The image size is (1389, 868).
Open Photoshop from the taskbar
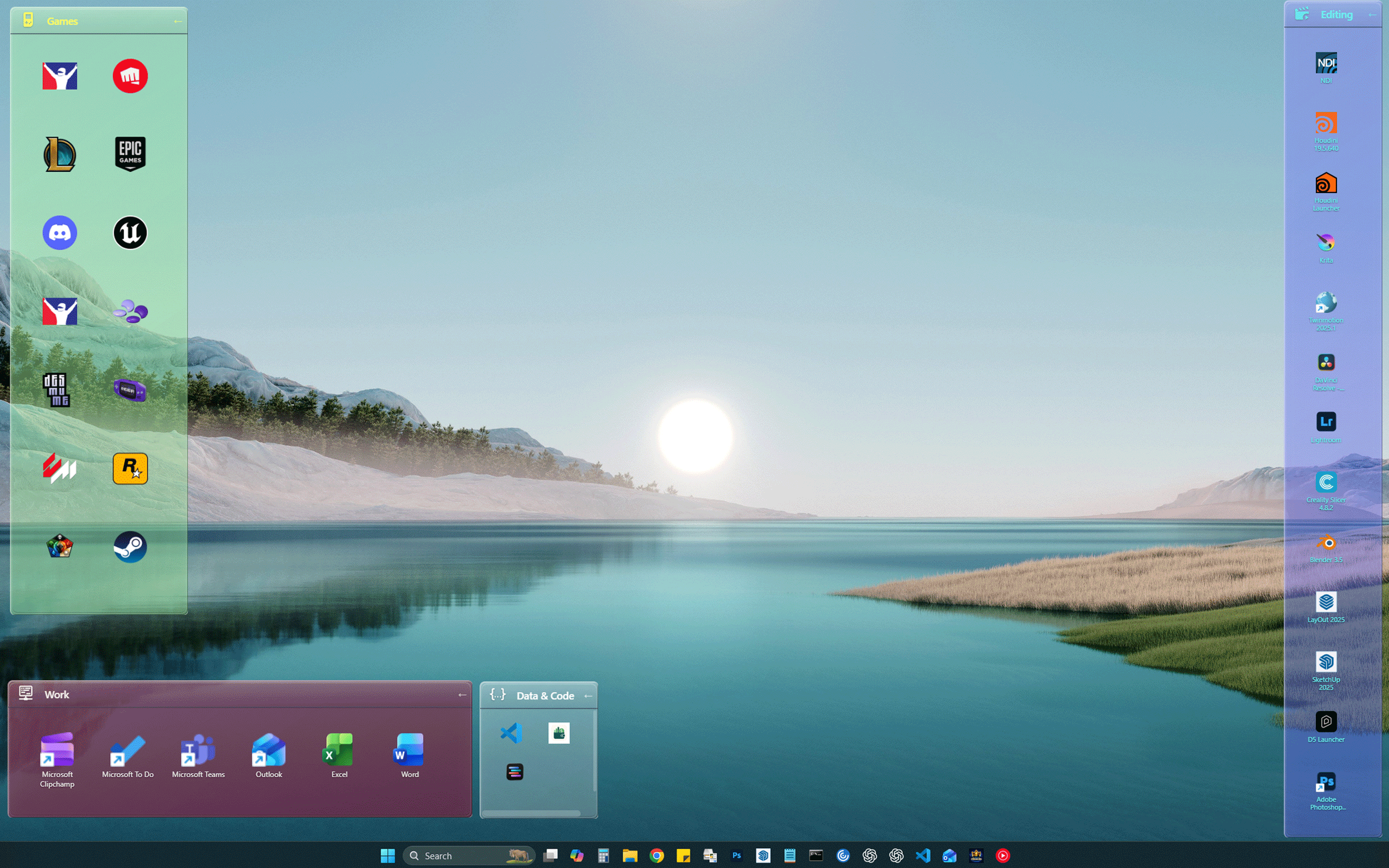point(736,856)
